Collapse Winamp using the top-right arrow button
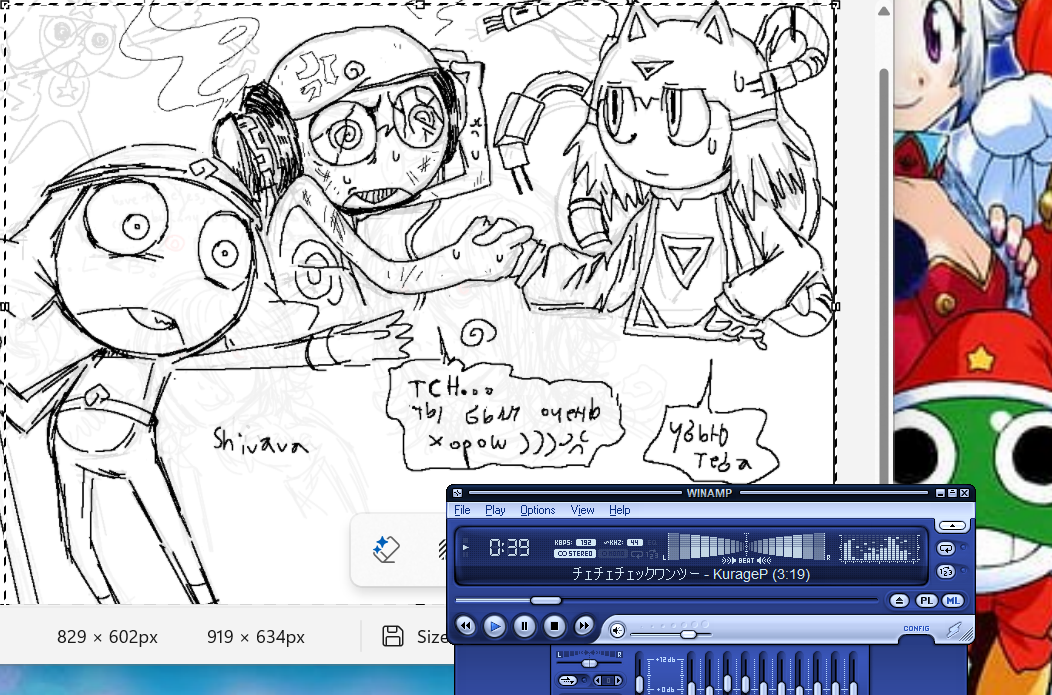Image resolution: width=1052 pixels, height=695 pixels. (951, 525)
